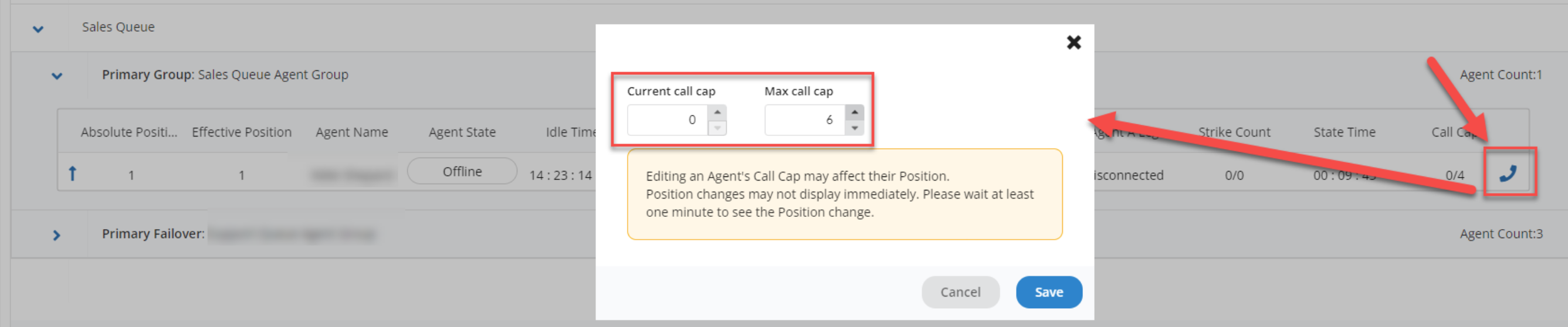Save the call cap changes
The width and height of the screenshot is (1568, 327).
[x=1049, y=292]
